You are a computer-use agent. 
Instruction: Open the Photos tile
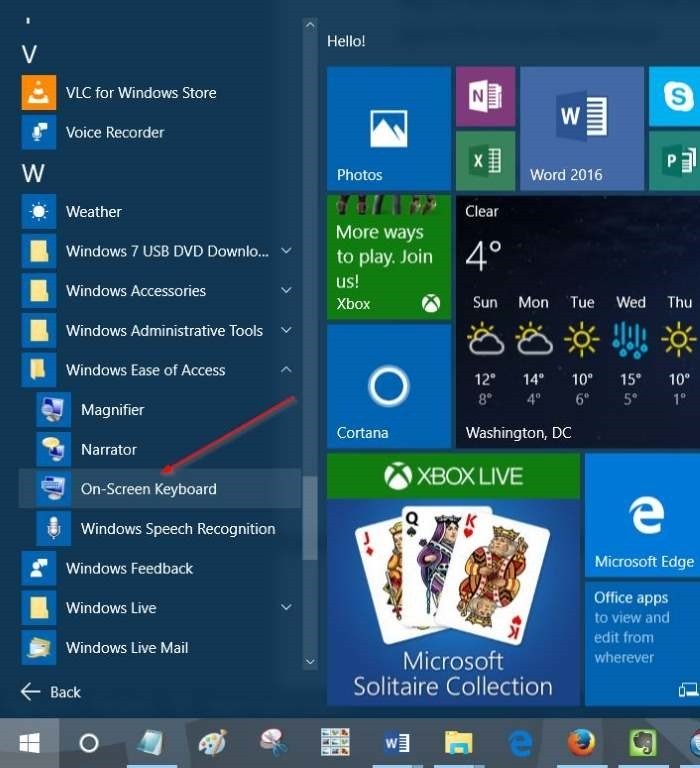388,129
